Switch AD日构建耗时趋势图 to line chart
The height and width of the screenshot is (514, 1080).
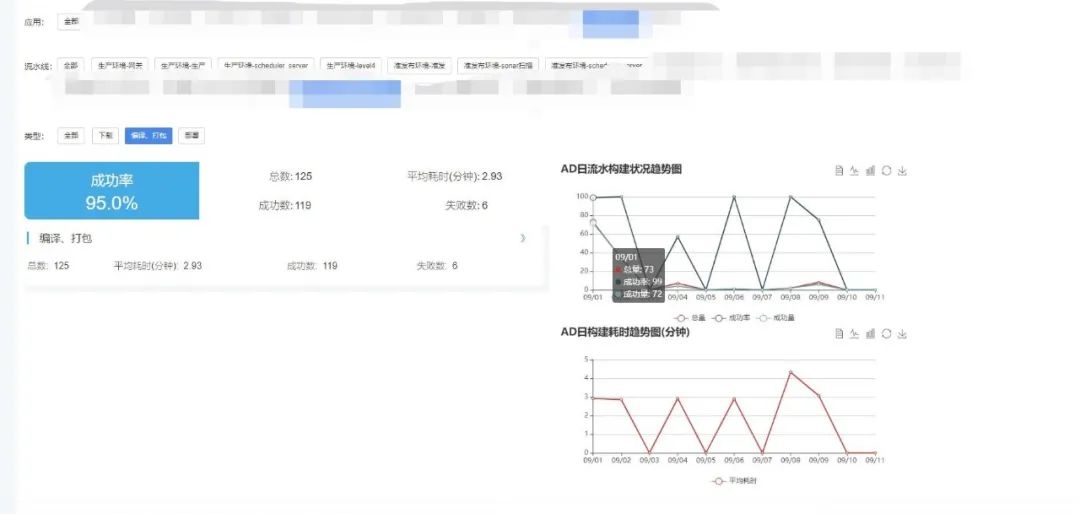coord(854,333)
